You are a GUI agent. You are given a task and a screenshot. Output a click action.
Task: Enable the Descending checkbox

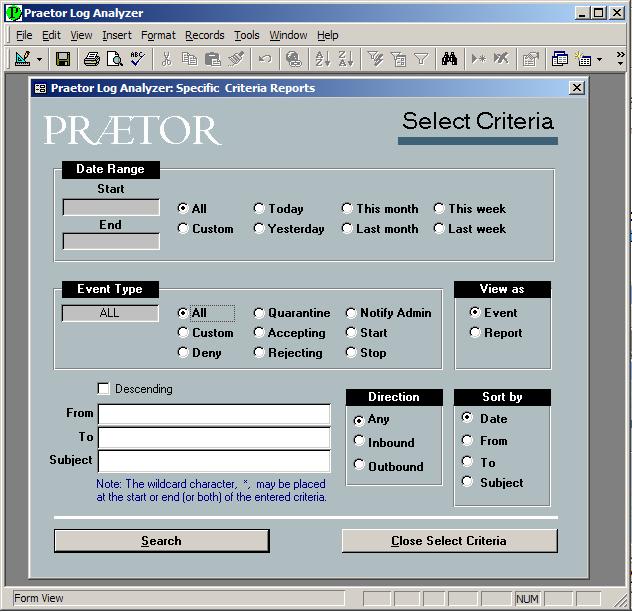click(104, 389)
